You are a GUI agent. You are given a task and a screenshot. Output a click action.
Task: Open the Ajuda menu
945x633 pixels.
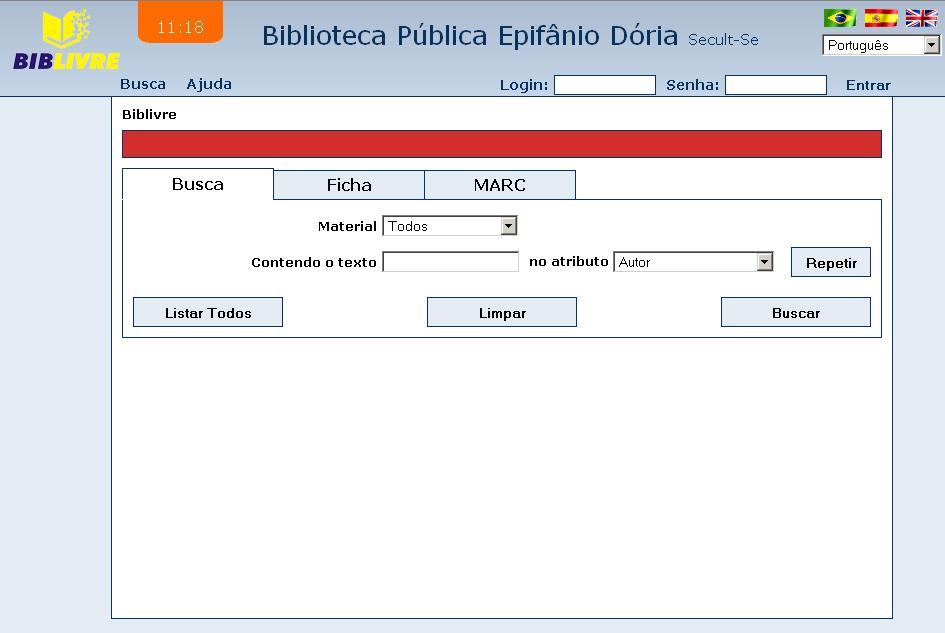209,84
